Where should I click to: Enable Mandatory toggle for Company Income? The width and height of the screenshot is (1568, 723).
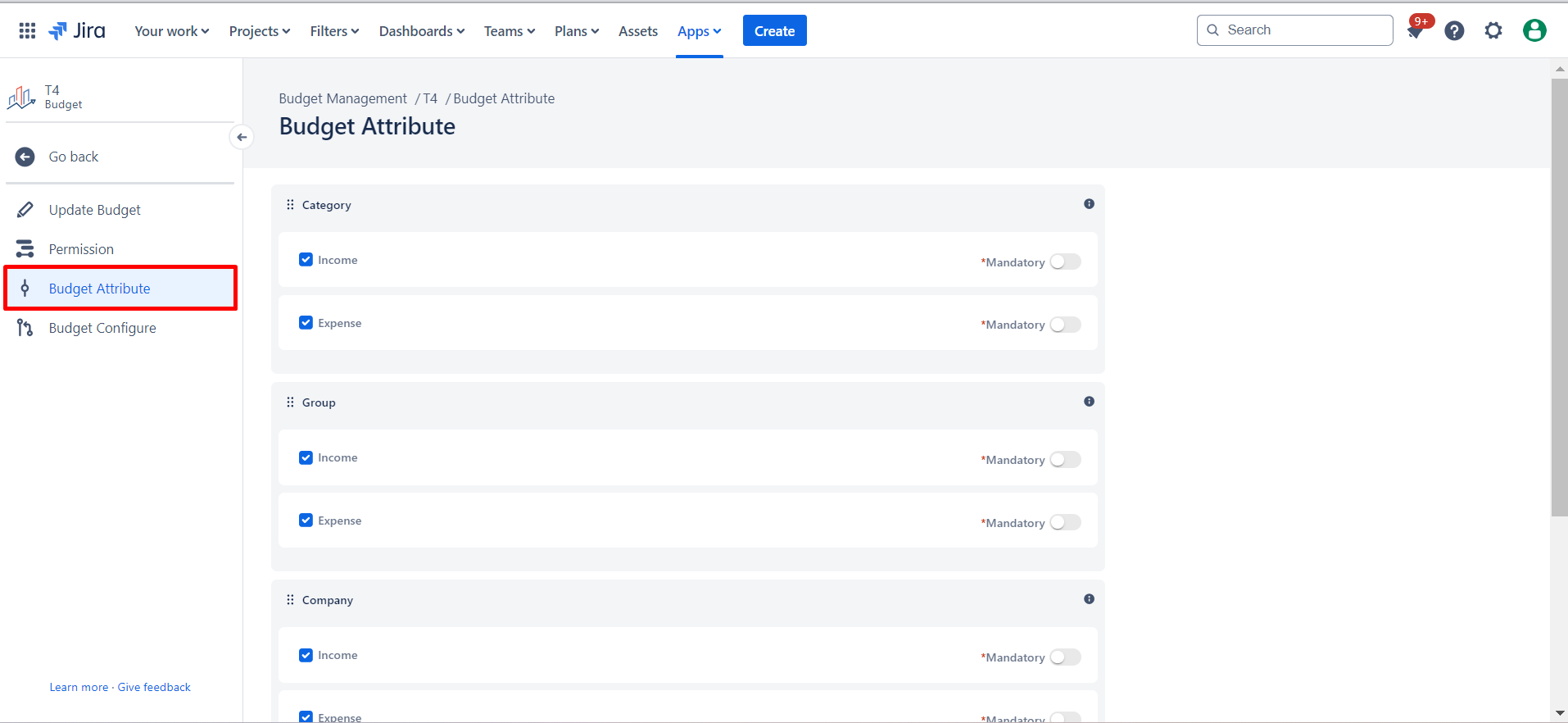point(1066,657)
